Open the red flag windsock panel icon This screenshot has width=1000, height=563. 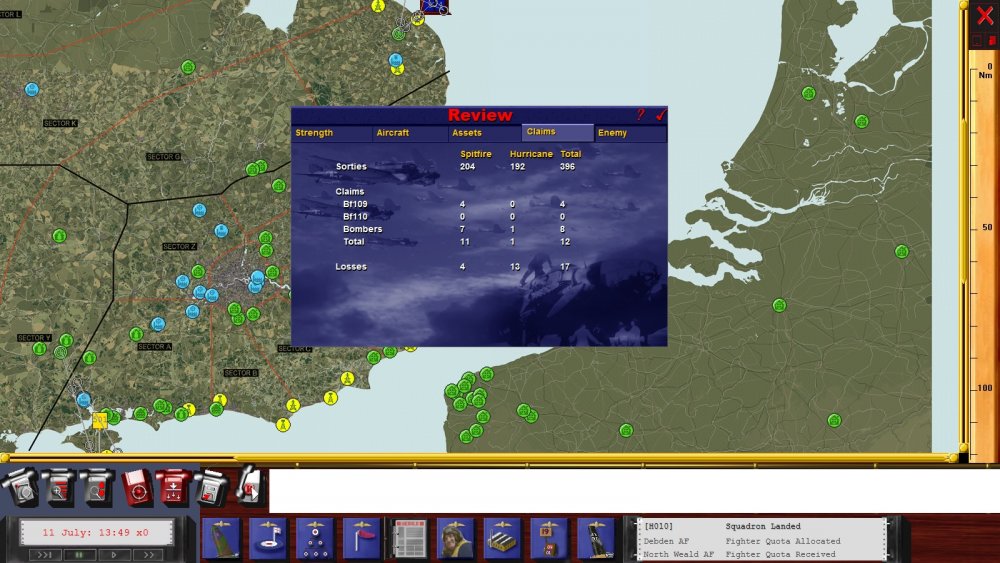tap(362, 539)
